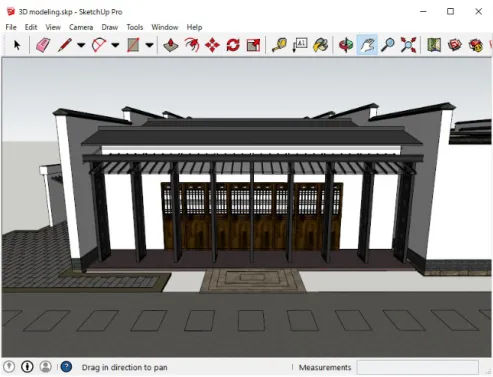This screenshot has width=493, height=377.
Task: Select the Zoom magnifier tool
Action: [388, 45]
